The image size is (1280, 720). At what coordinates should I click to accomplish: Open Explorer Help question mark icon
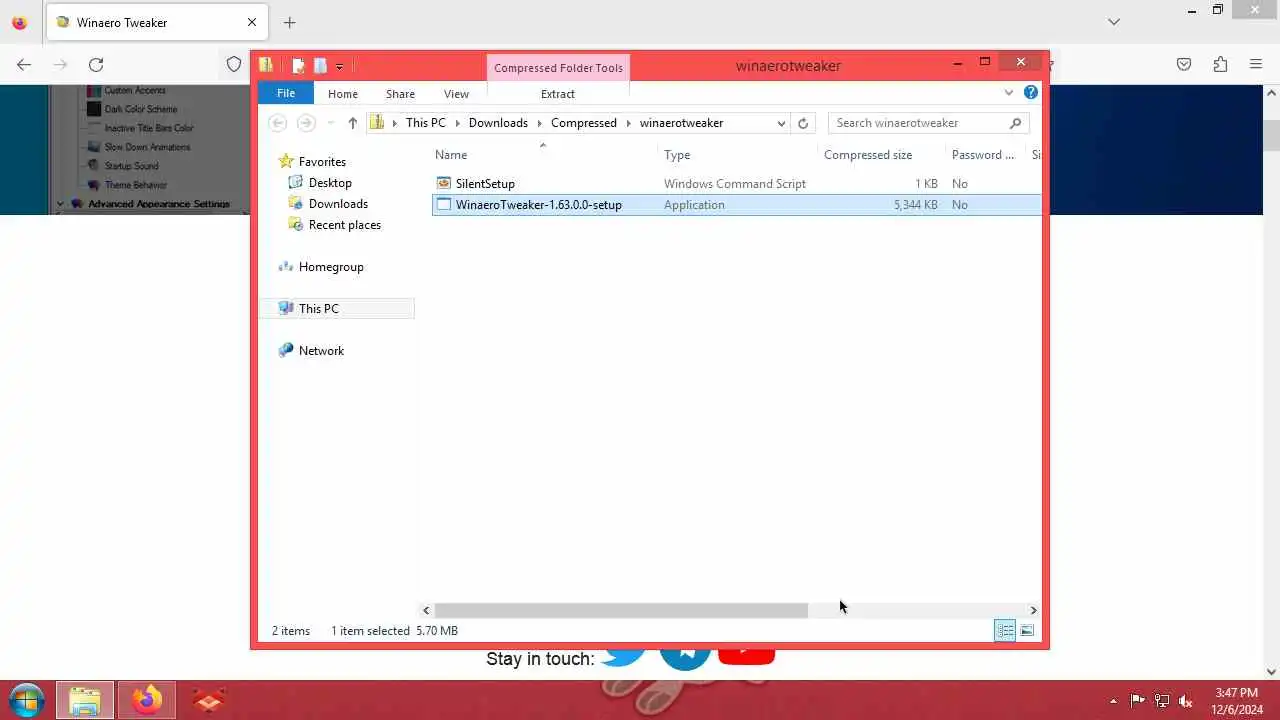click(x=1031, y=92)
